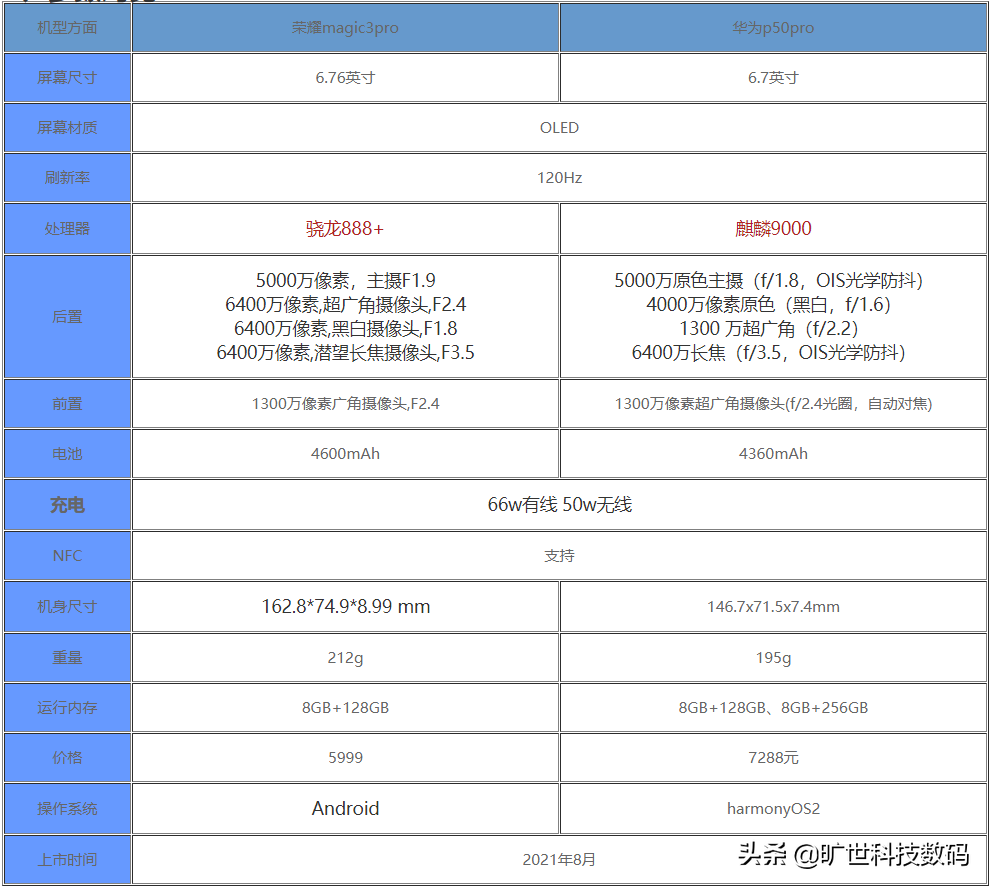Click the 后置 row label

pos(68,316)
